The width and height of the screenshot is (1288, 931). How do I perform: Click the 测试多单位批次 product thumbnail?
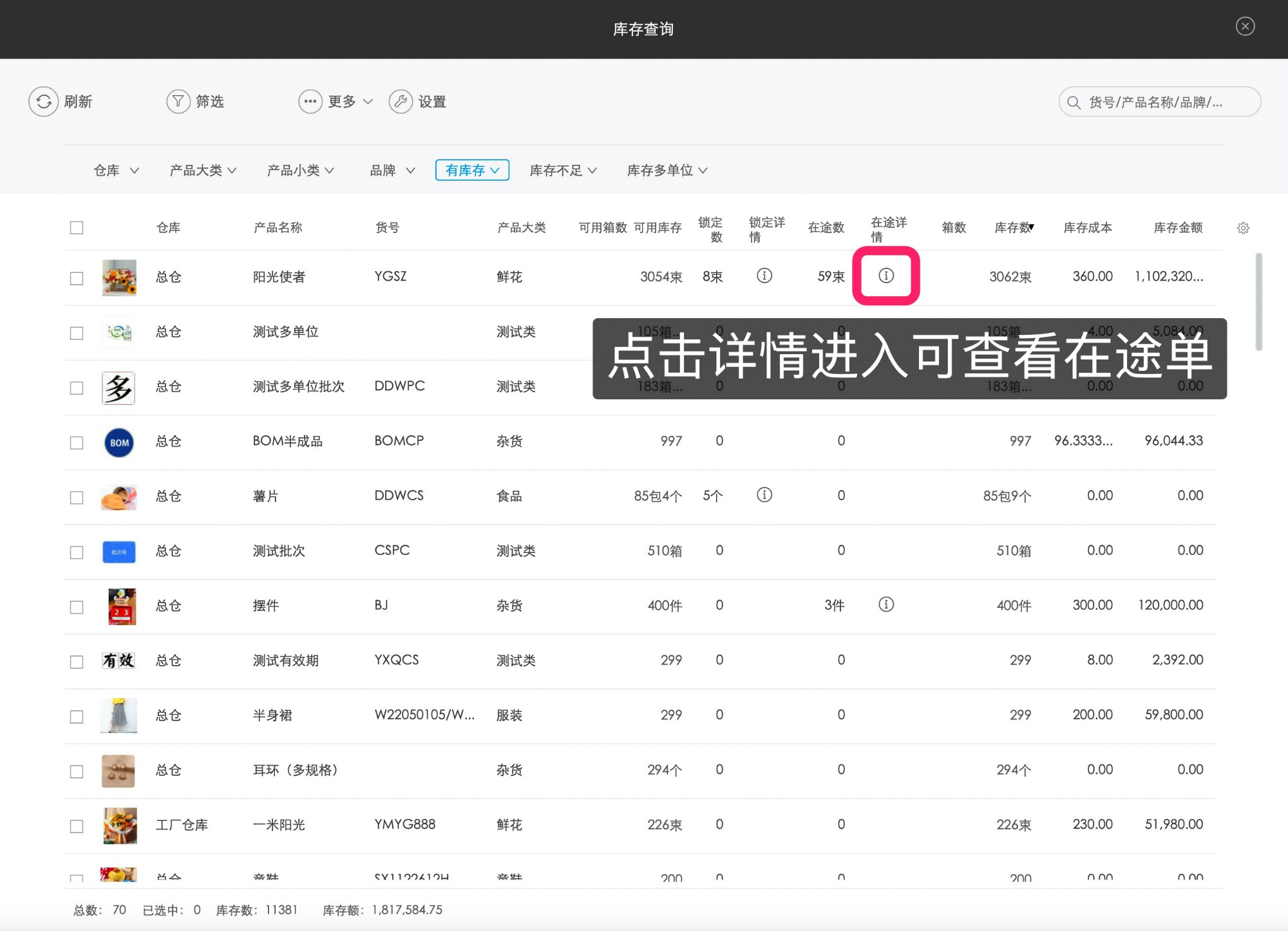(119, 388)
